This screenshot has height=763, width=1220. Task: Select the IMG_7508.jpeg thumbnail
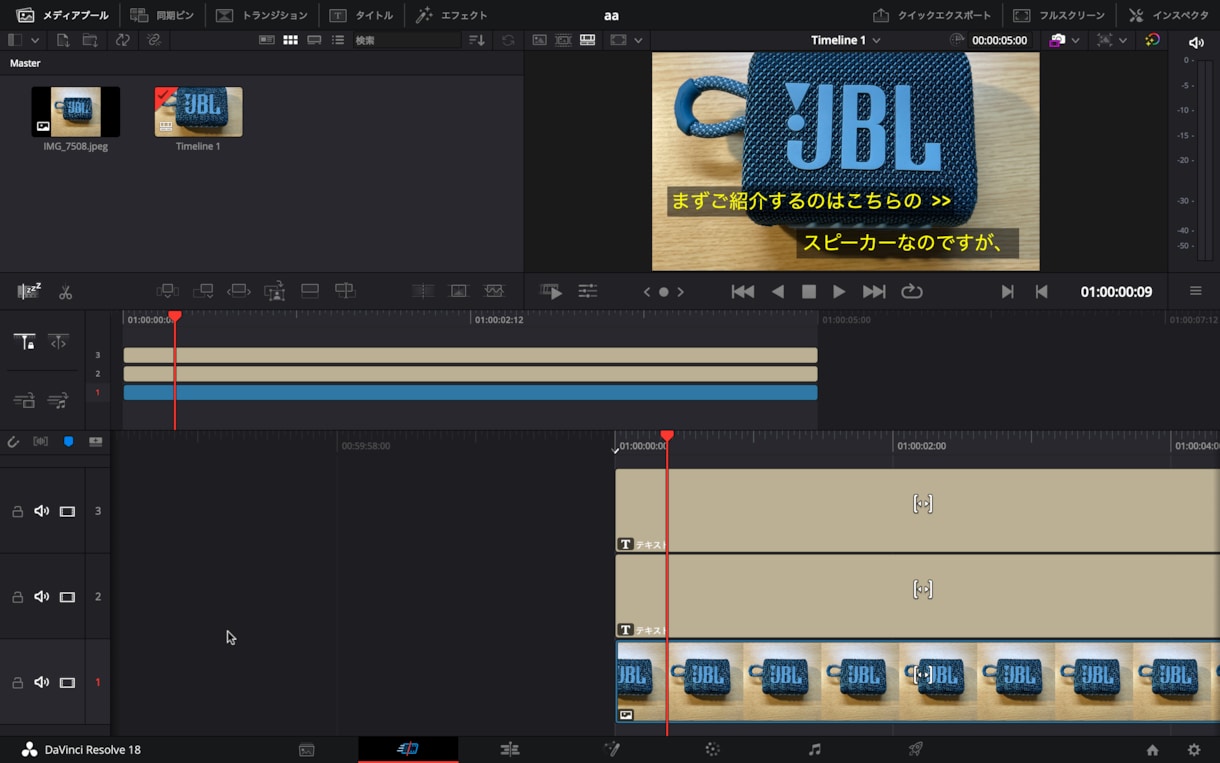(x=75, y=111)
